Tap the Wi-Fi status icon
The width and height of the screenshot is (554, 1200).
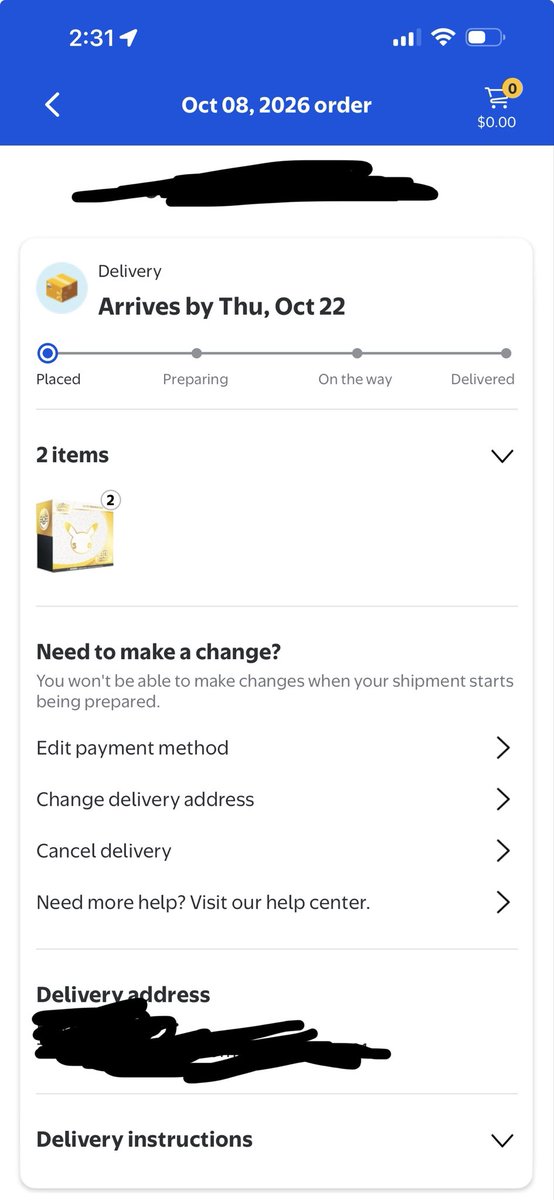[x=442, y=38]
